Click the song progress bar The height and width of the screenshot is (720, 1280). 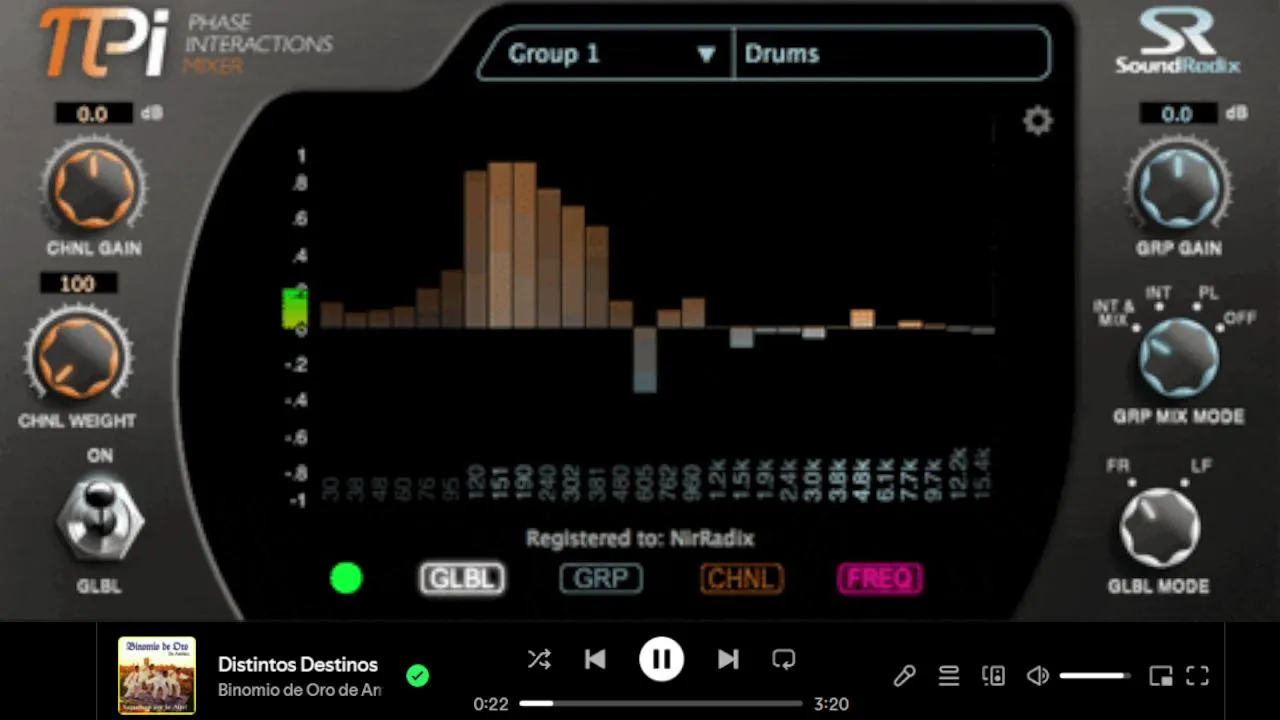point(660,703)
